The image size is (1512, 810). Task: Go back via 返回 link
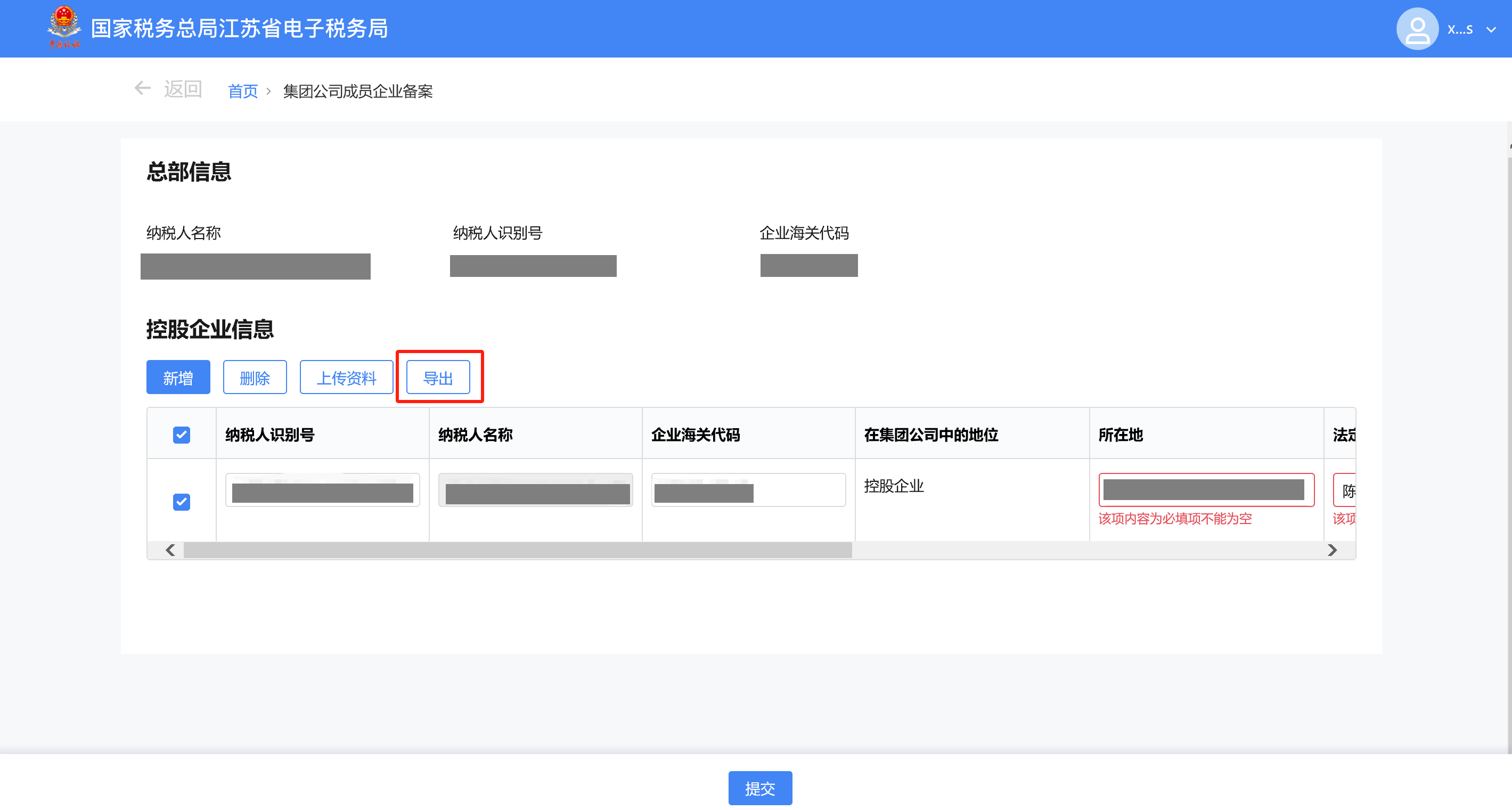click(x=183, y=89)
